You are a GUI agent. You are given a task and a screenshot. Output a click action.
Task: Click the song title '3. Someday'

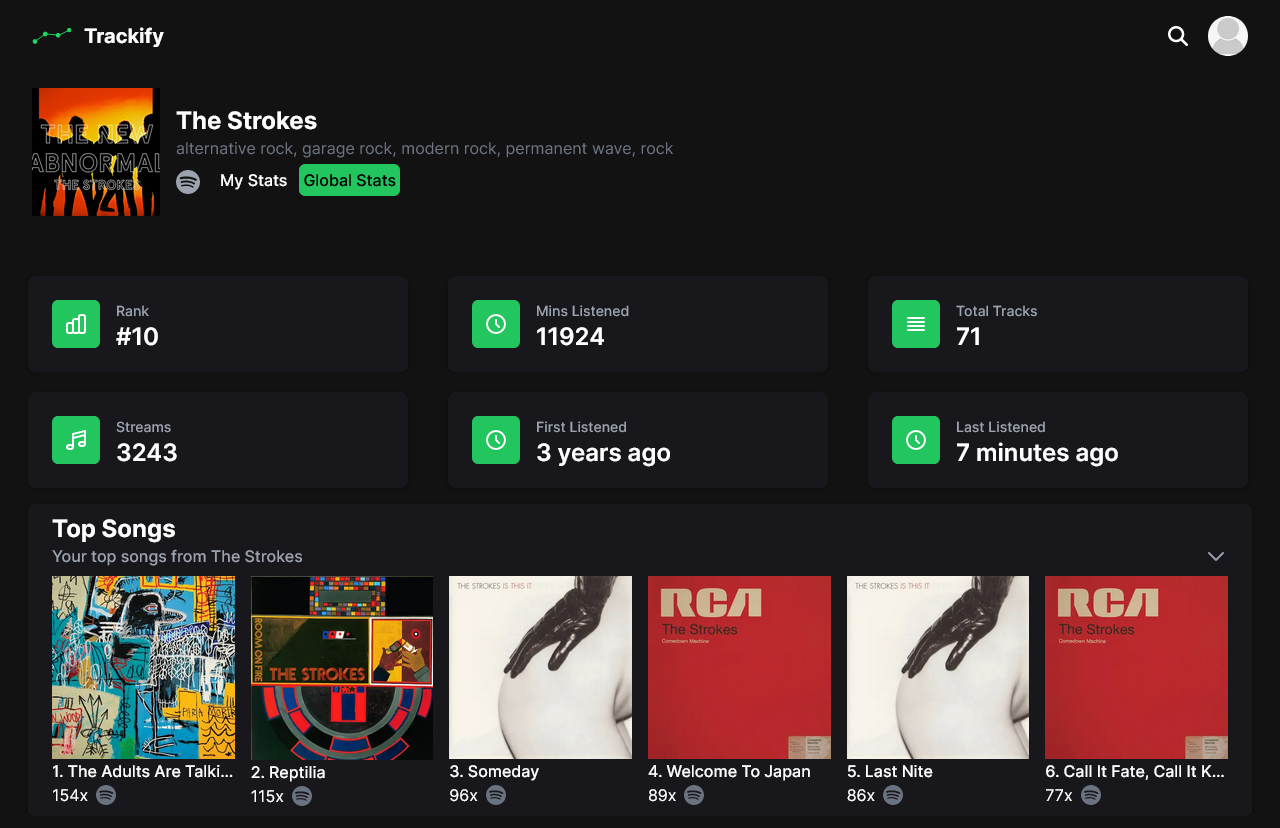point(494,771)
